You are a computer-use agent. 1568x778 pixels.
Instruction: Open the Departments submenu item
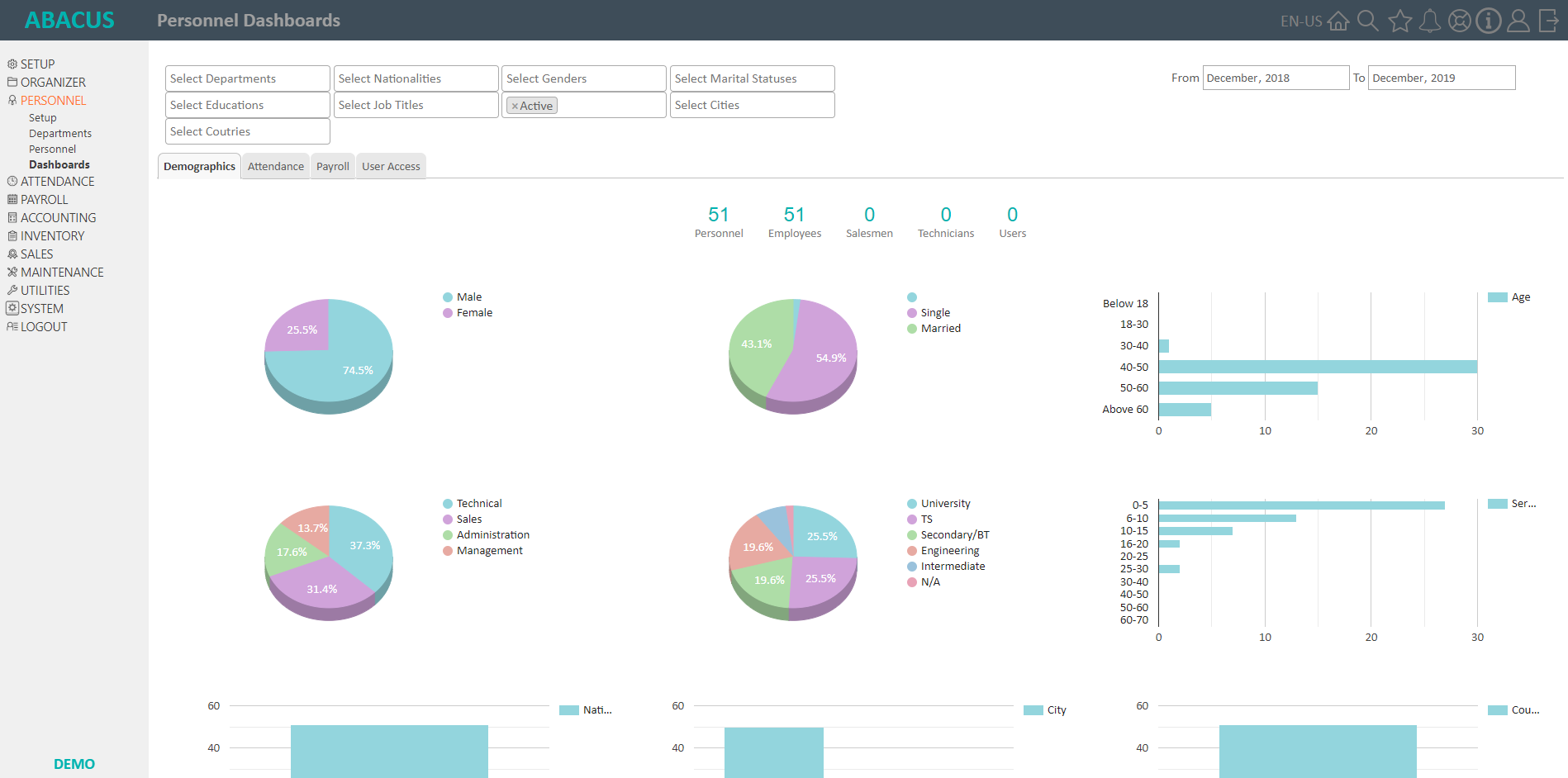click(60, 133)
